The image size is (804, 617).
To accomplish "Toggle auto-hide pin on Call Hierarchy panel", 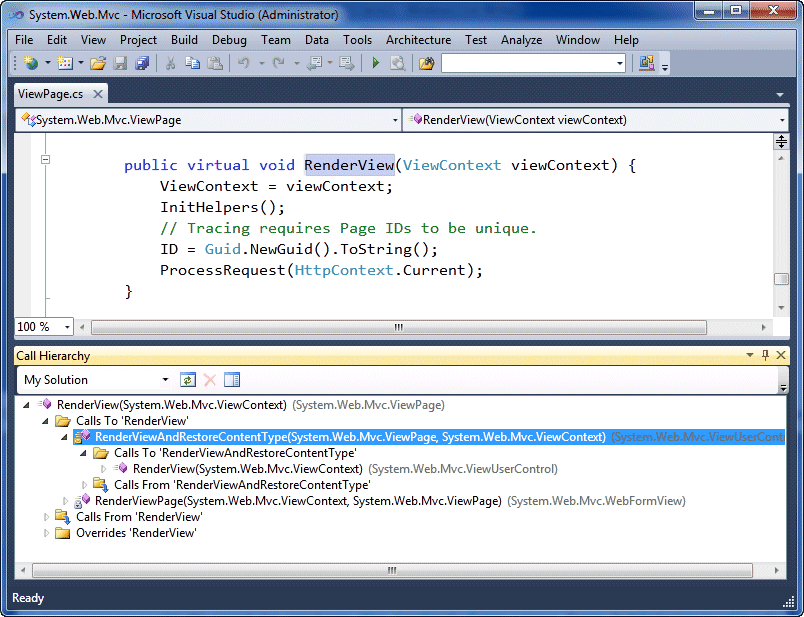I will (x=766, y=355).
